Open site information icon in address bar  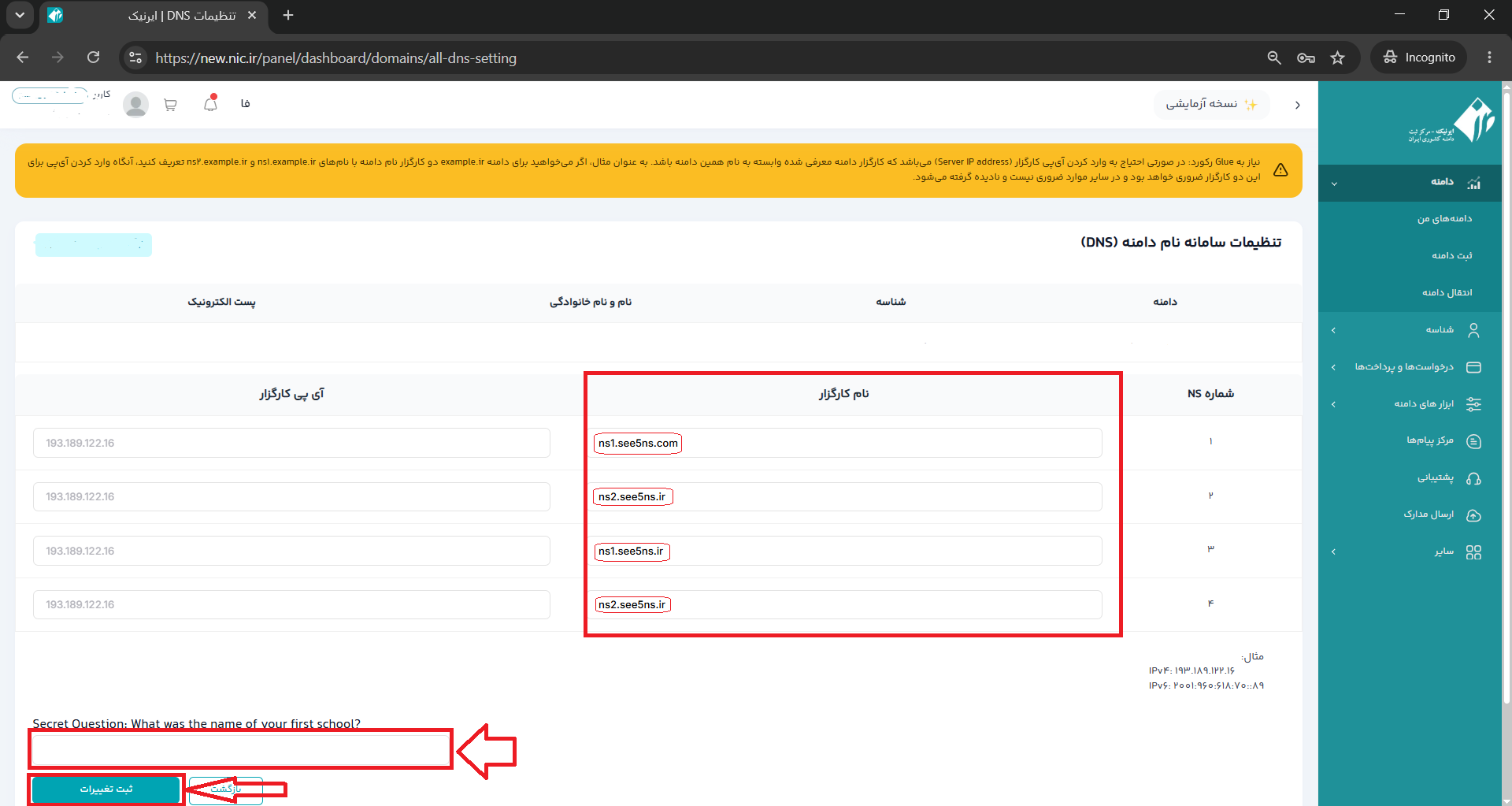135,58
